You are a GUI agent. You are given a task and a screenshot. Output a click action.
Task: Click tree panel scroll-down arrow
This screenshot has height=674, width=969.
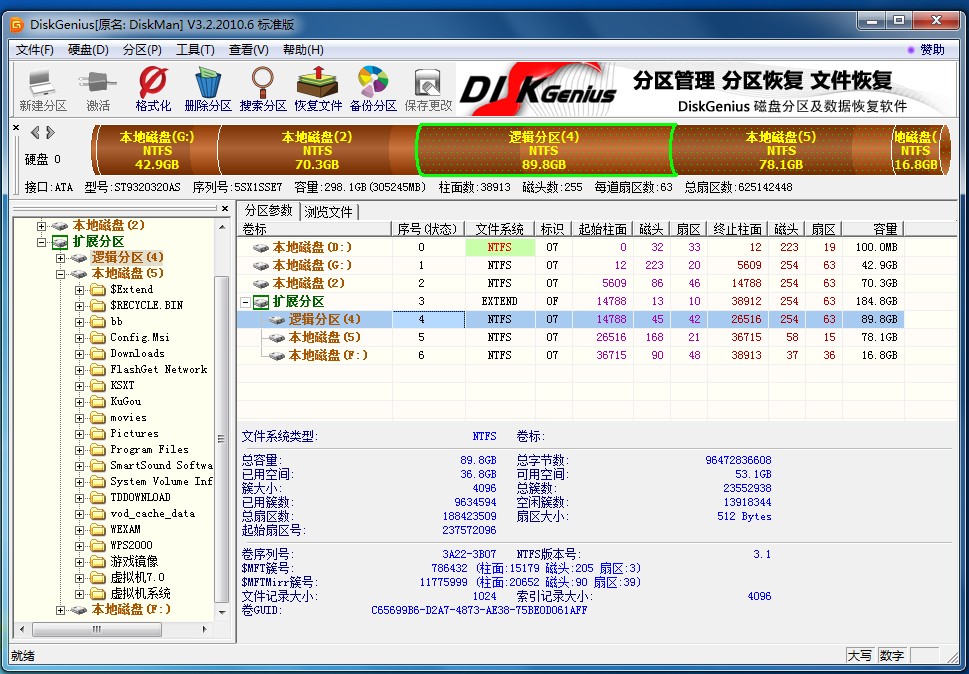(221, 613)
